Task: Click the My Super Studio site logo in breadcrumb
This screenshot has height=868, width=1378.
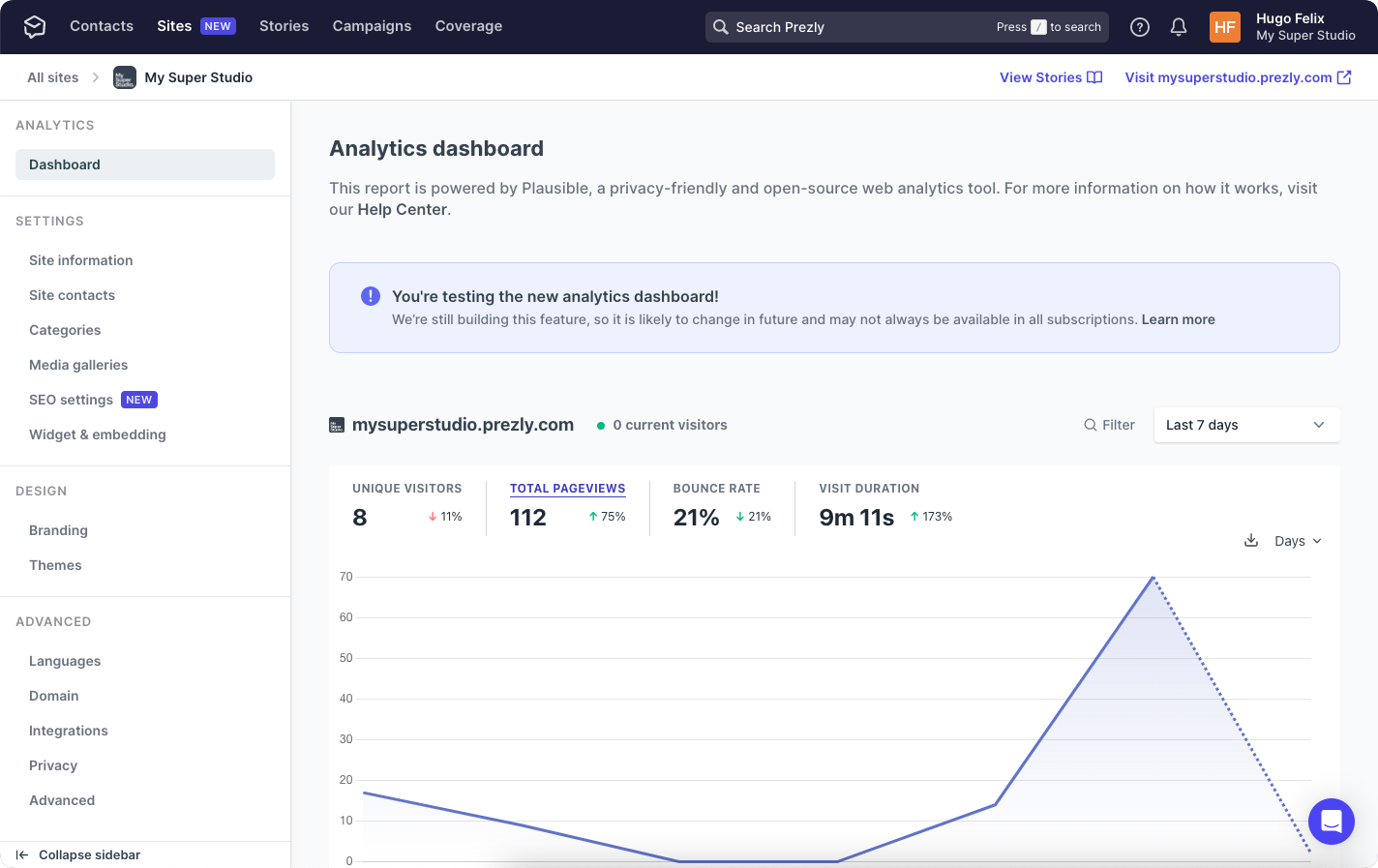Action: 125,77
